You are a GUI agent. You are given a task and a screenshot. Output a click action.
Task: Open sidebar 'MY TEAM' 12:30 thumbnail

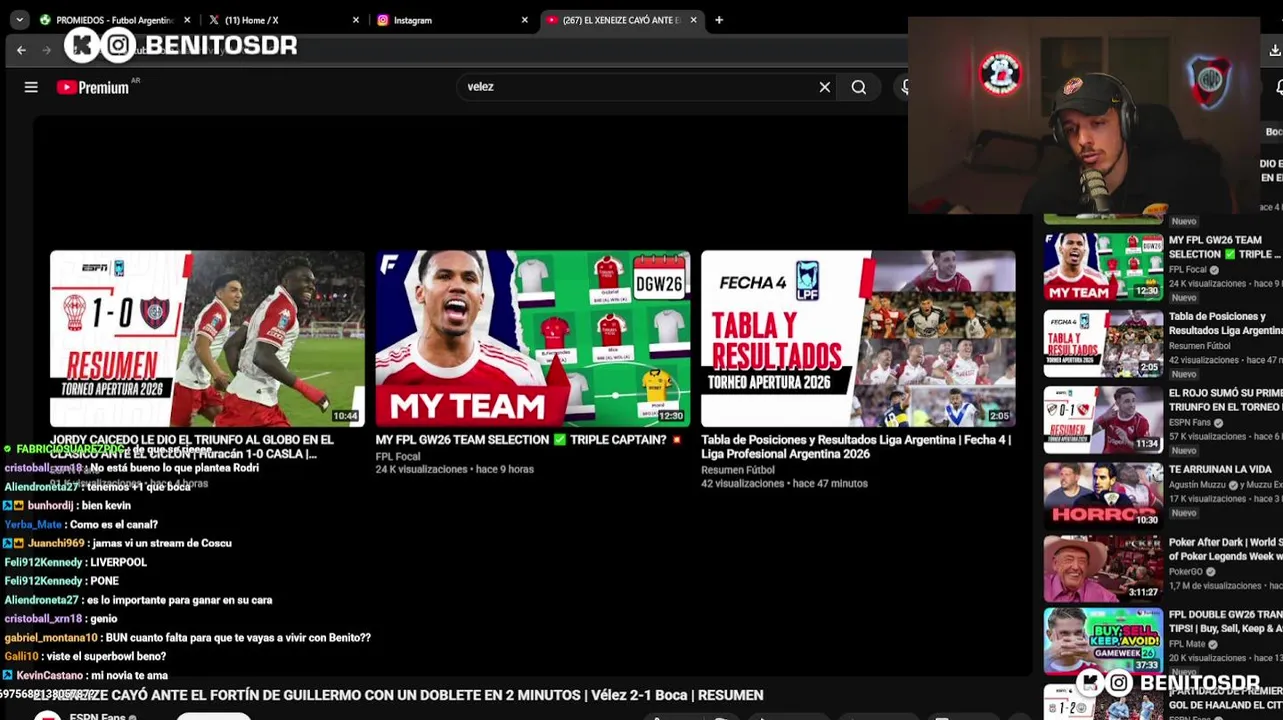click(1104, 267)
